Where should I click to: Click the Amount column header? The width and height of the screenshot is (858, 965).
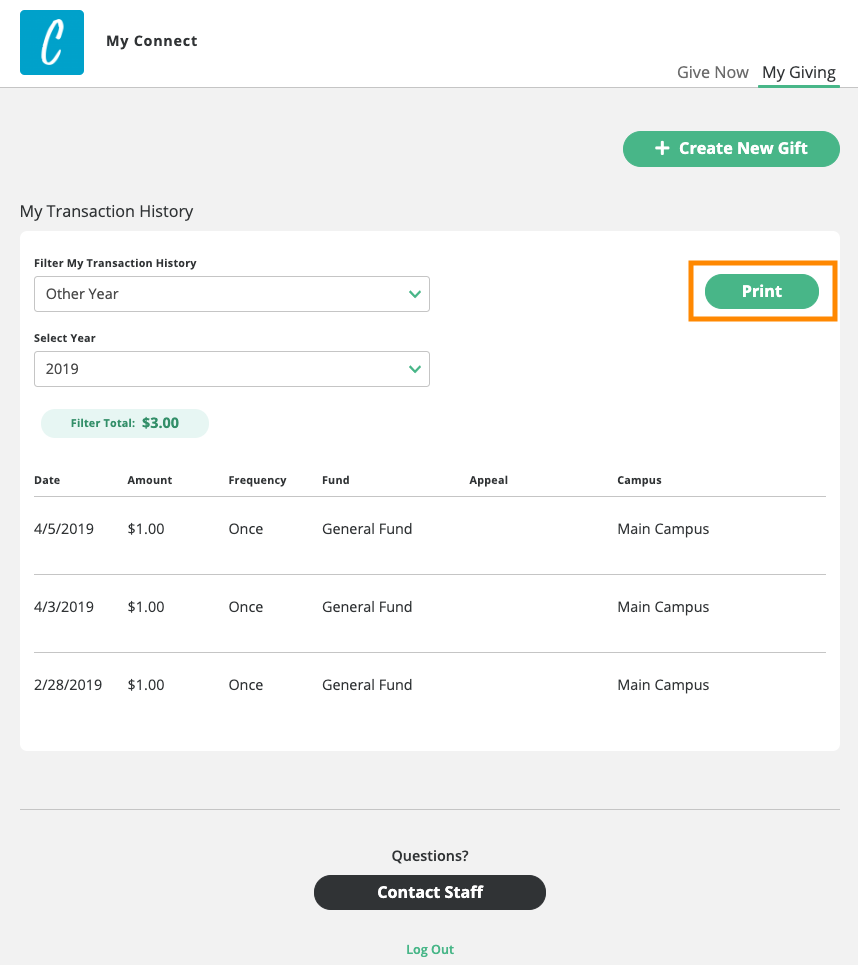150,480
